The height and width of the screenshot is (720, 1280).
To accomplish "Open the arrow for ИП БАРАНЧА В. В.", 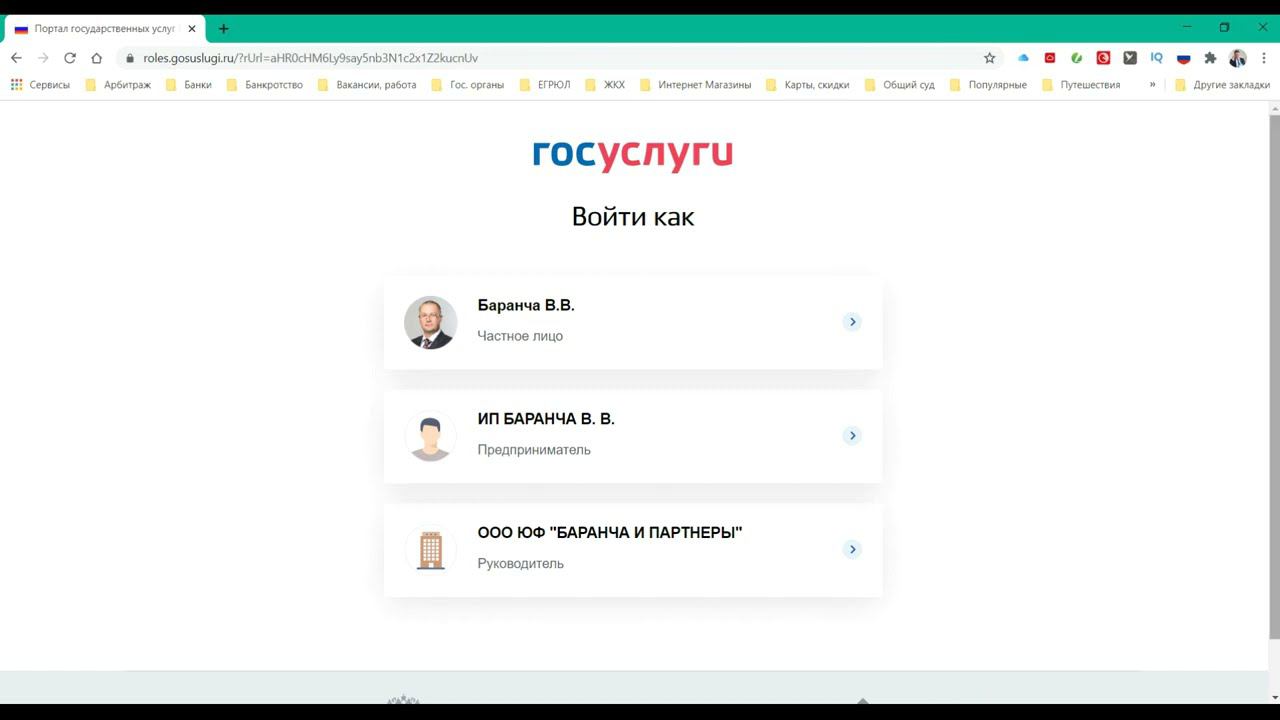I will pyautogui.click(x=851, y=436).
